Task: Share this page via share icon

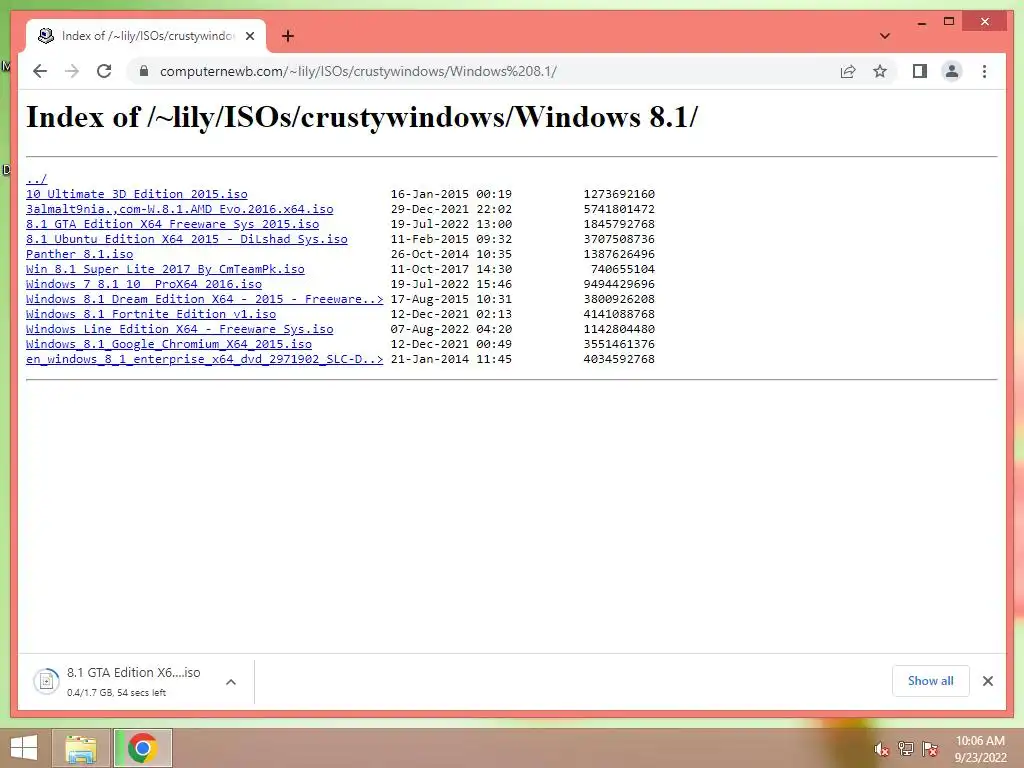Action: (x=848, y=71)
